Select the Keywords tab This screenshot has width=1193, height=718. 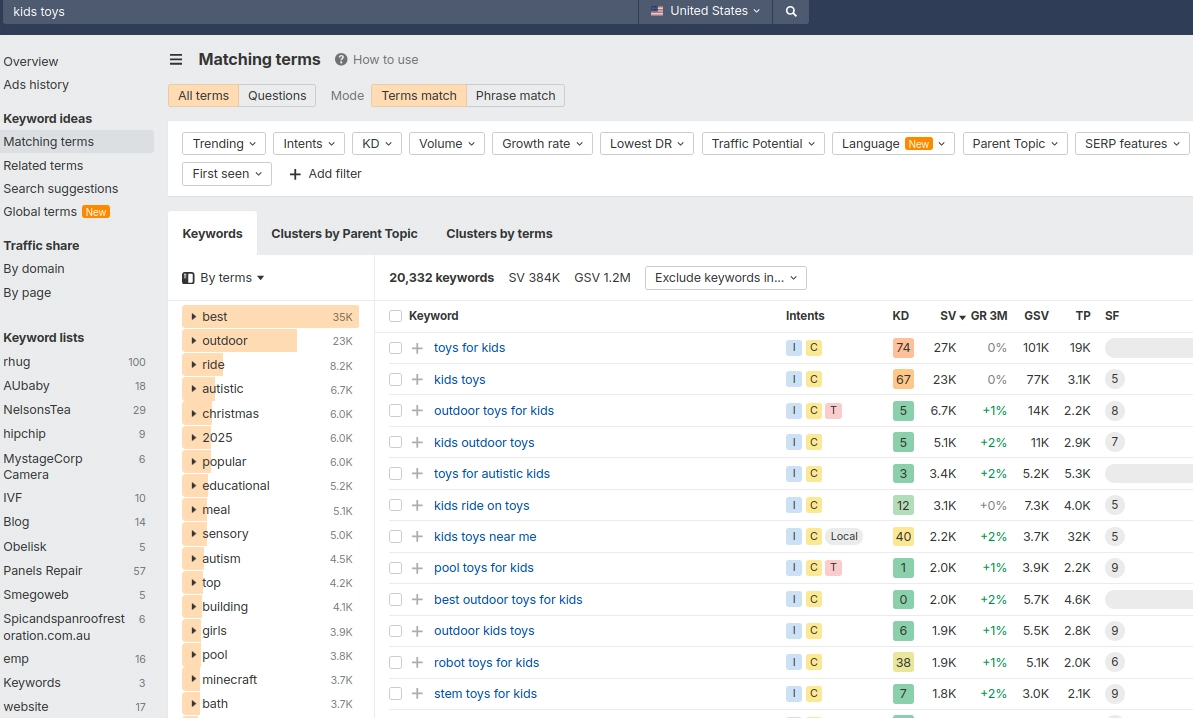(212, 234)
